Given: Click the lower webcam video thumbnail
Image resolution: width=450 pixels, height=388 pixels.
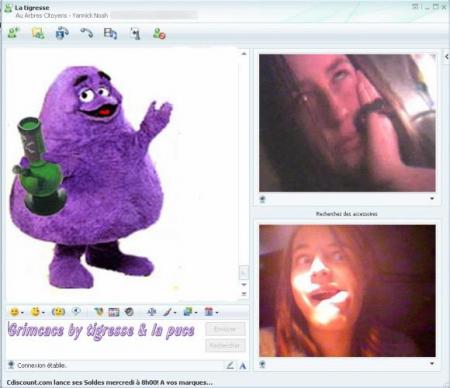Looking at the screenshot, I should pyautogui.click(x=347, y=291).
